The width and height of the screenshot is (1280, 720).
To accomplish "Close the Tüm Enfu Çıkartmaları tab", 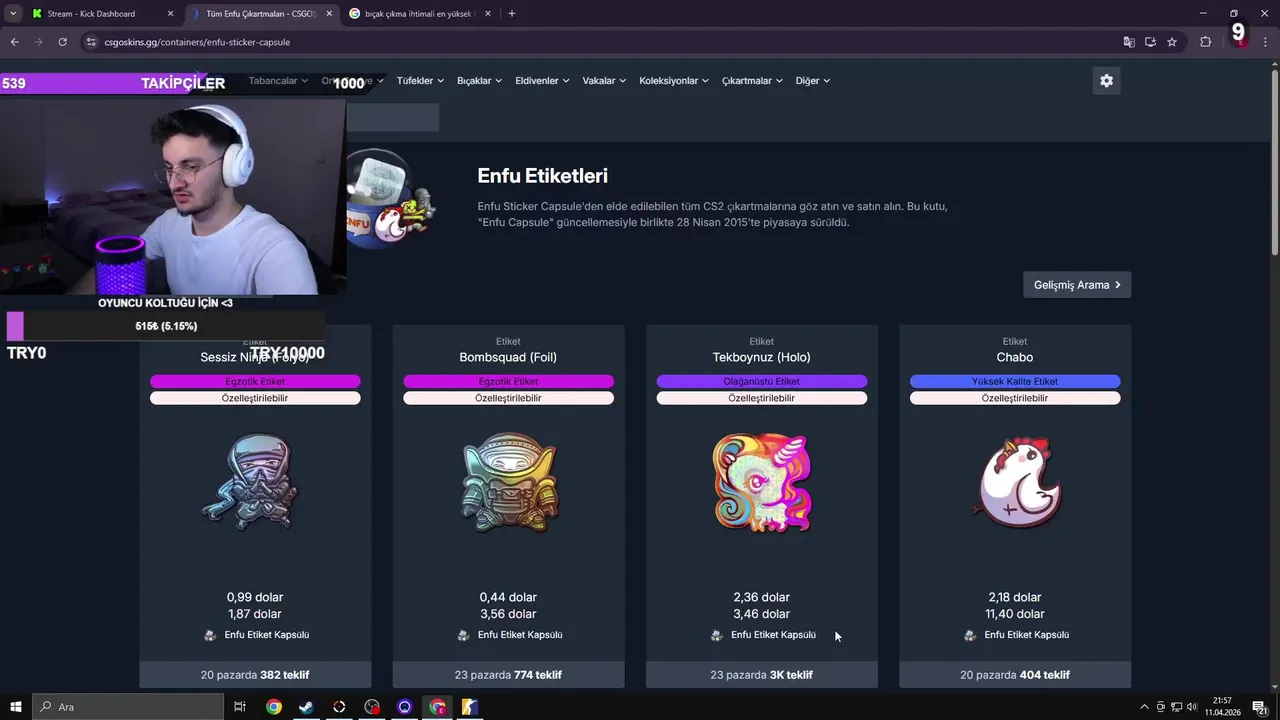I will 329,14.
